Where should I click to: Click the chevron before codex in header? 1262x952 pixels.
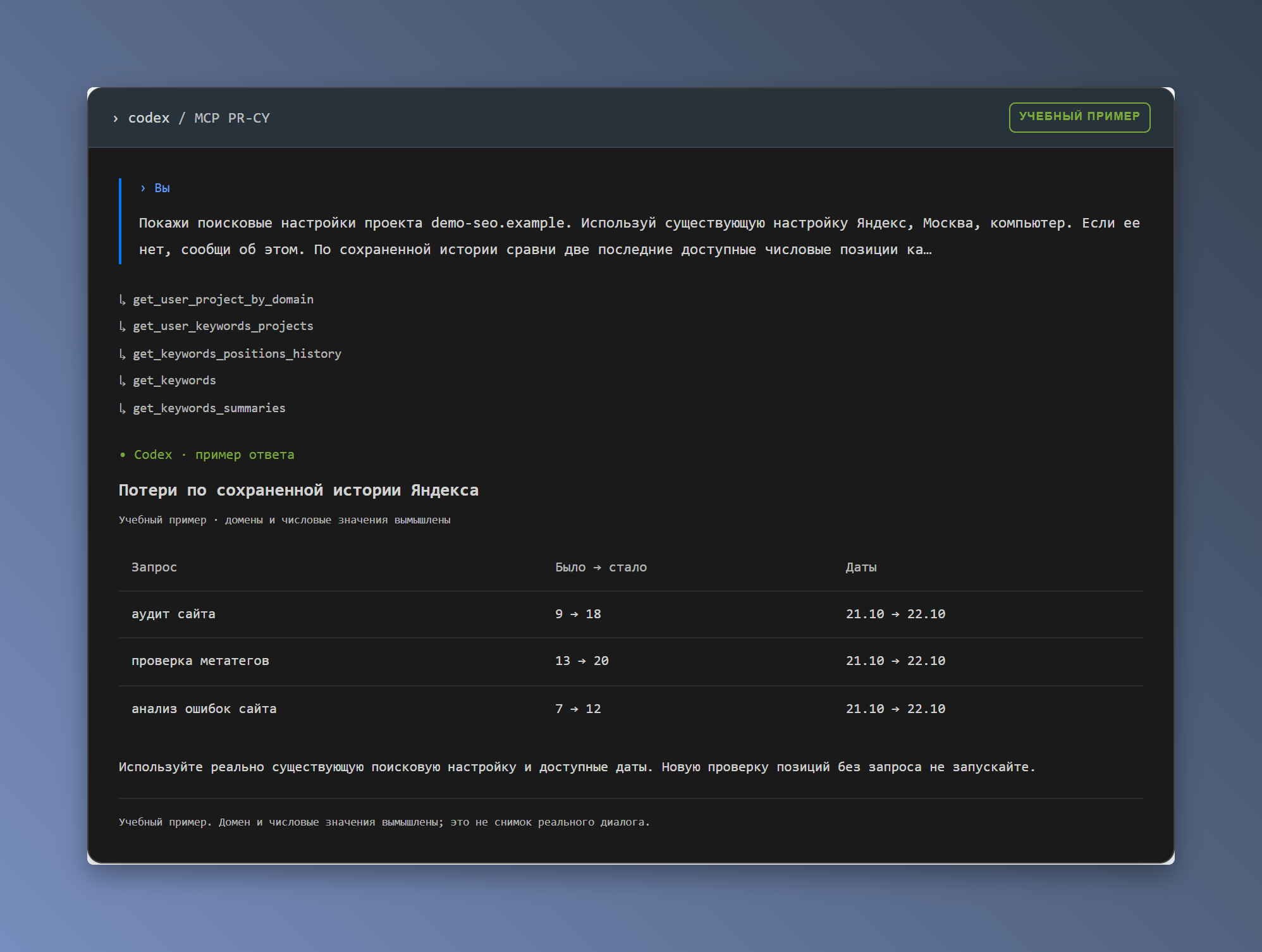point(115,119)
